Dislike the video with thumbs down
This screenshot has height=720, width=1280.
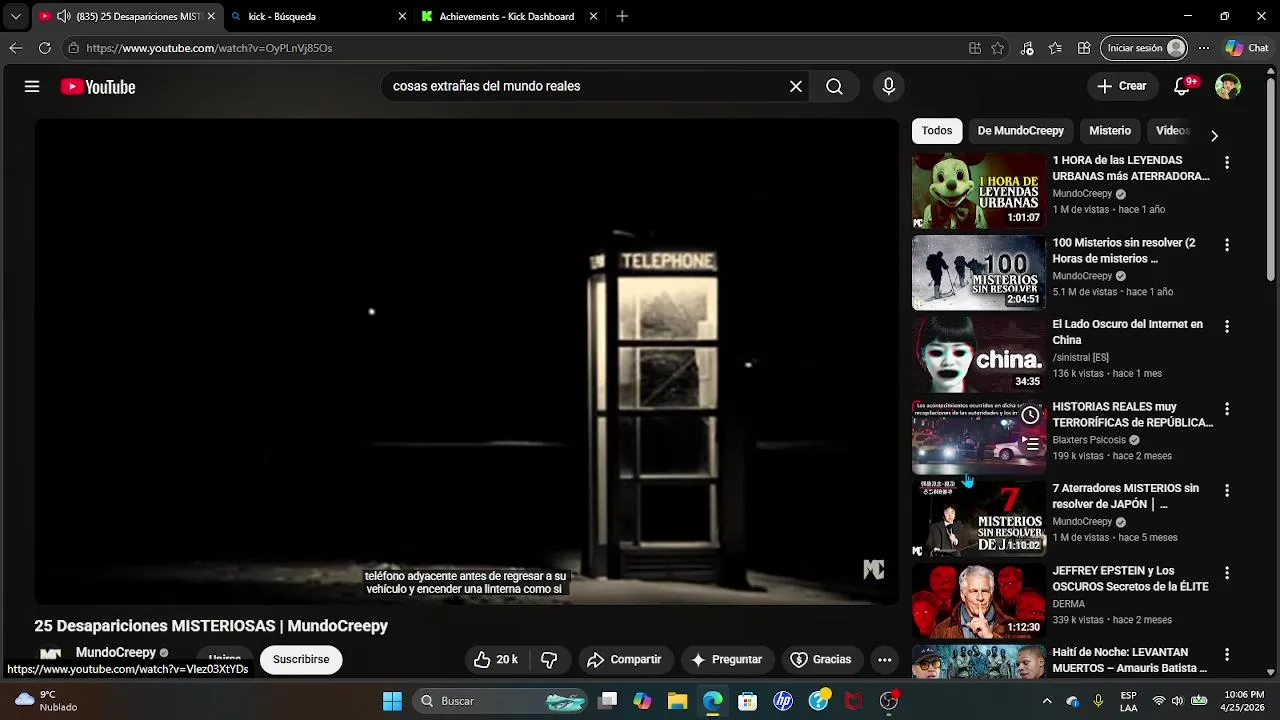point(549,659)
